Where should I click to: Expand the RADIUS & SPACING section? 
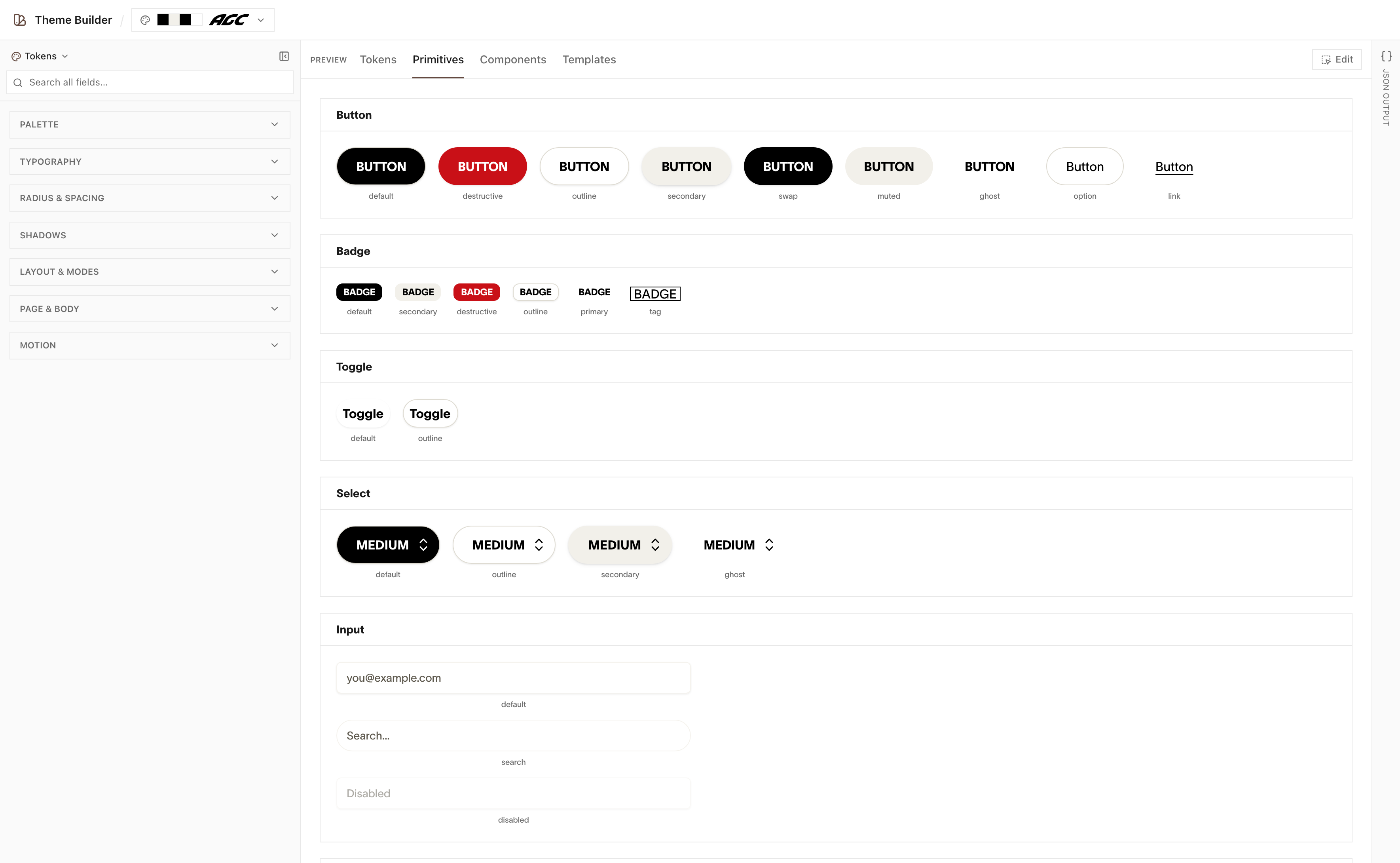tap(150, 198)
